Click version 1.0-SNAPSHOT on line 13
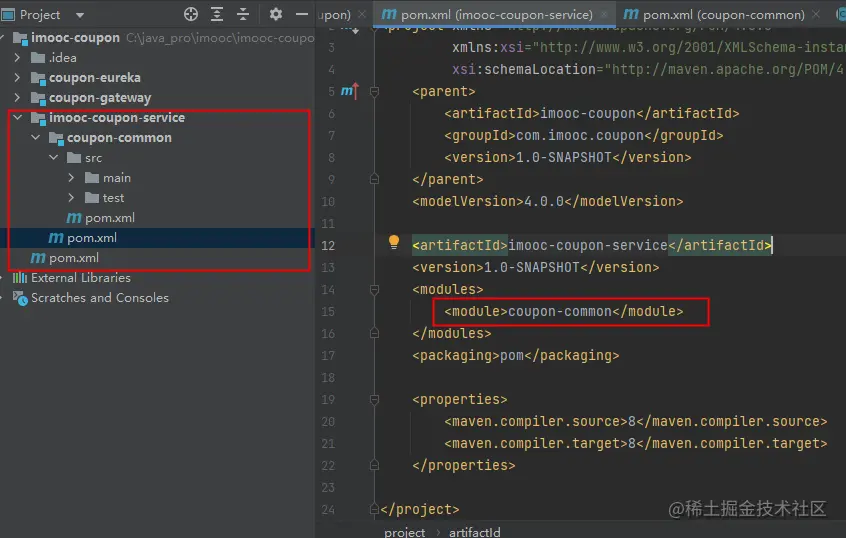 536,267
